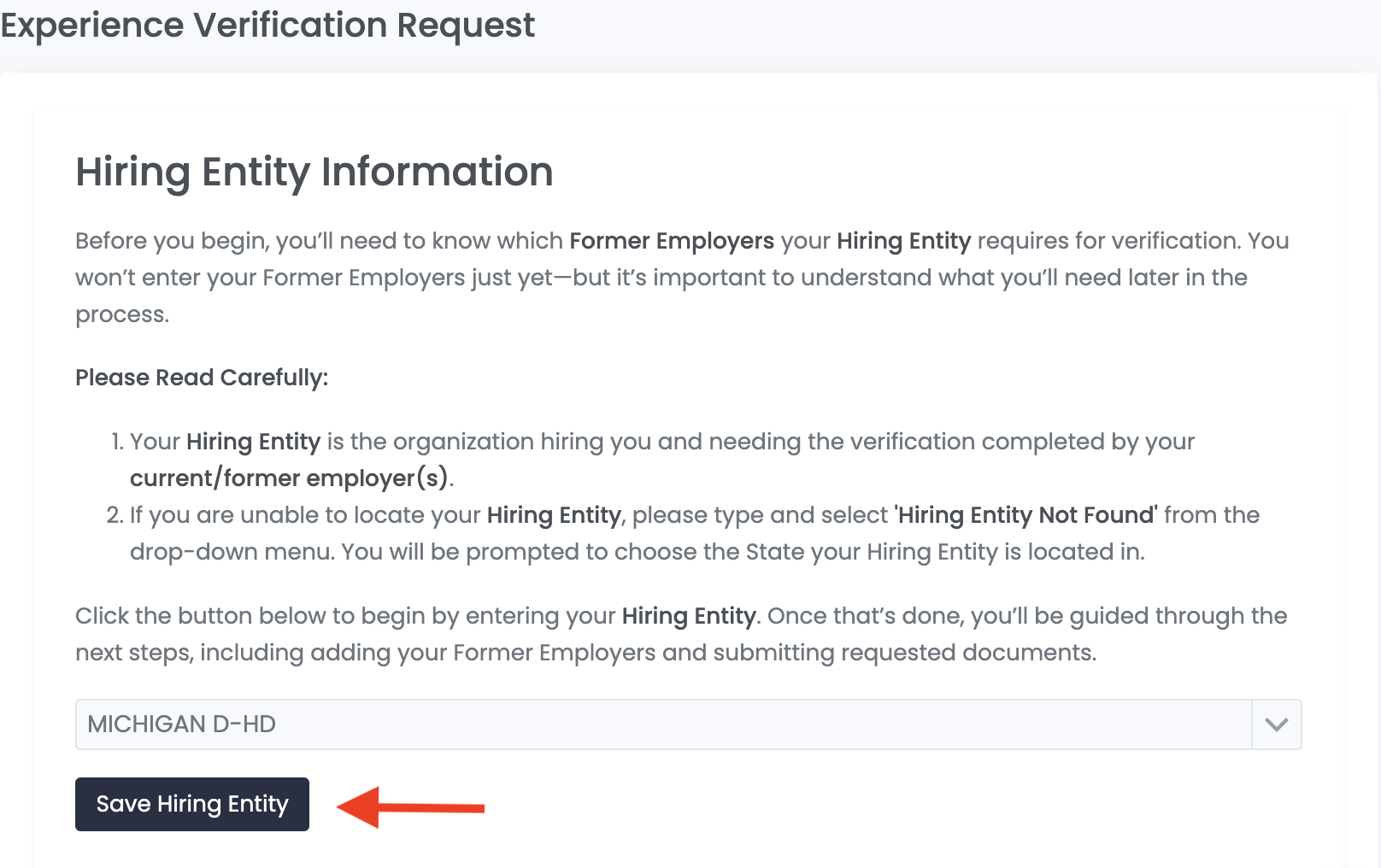The width and height of the screenshot is (1381, 868).
Task: Click the bold current/former employer(s) text
Action: pos(291,478)
